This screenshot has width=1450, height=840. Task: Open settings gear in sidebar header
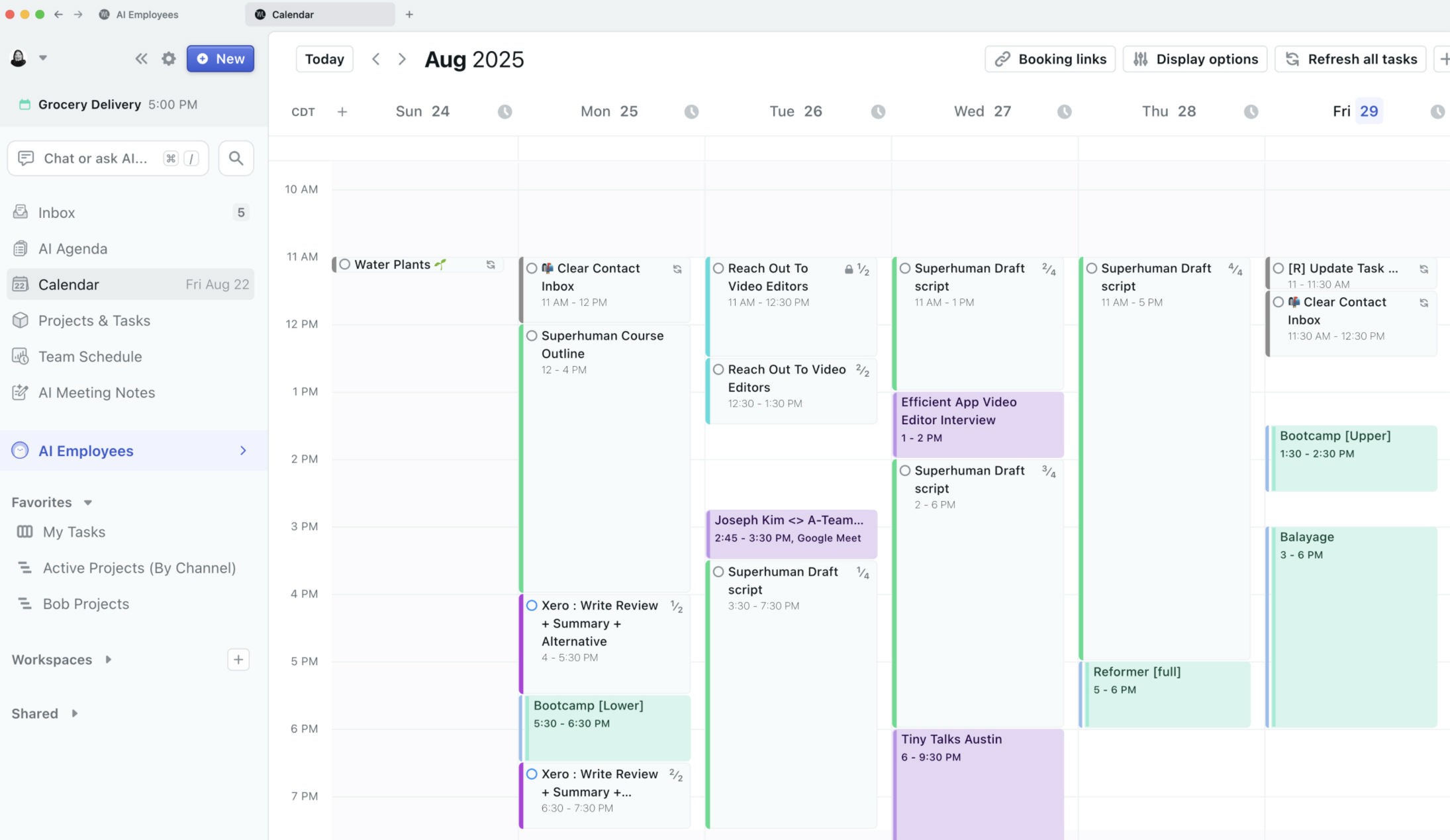(169, 59)
